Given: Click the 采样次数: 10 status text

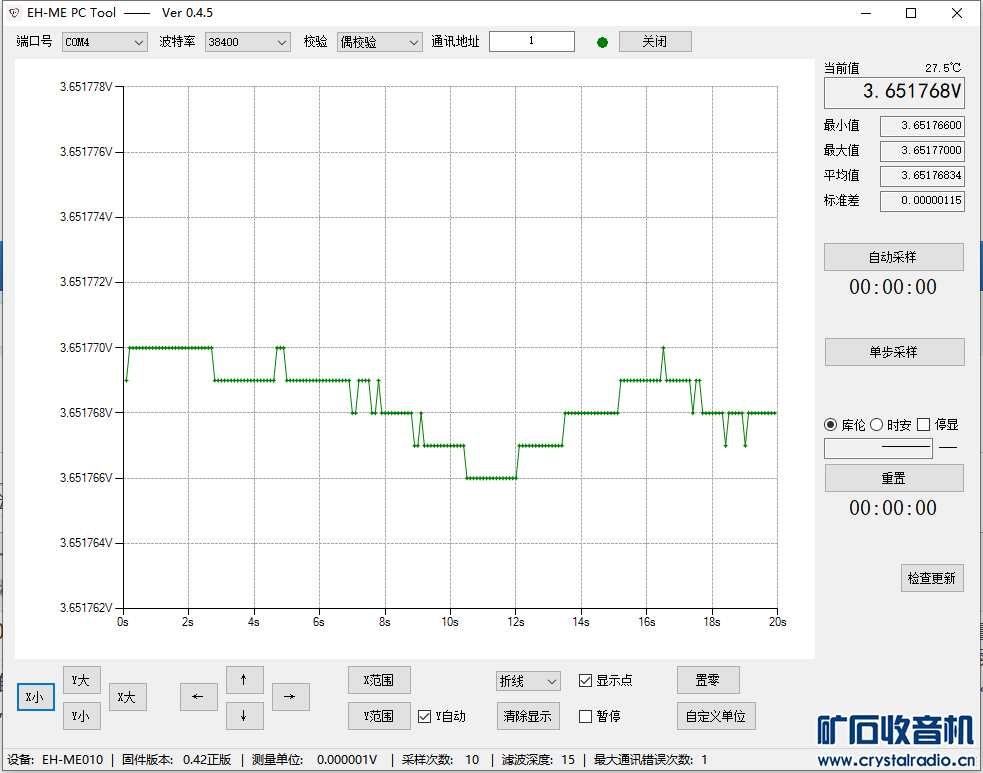Looking at the screenshot, I should pos(441,760).
